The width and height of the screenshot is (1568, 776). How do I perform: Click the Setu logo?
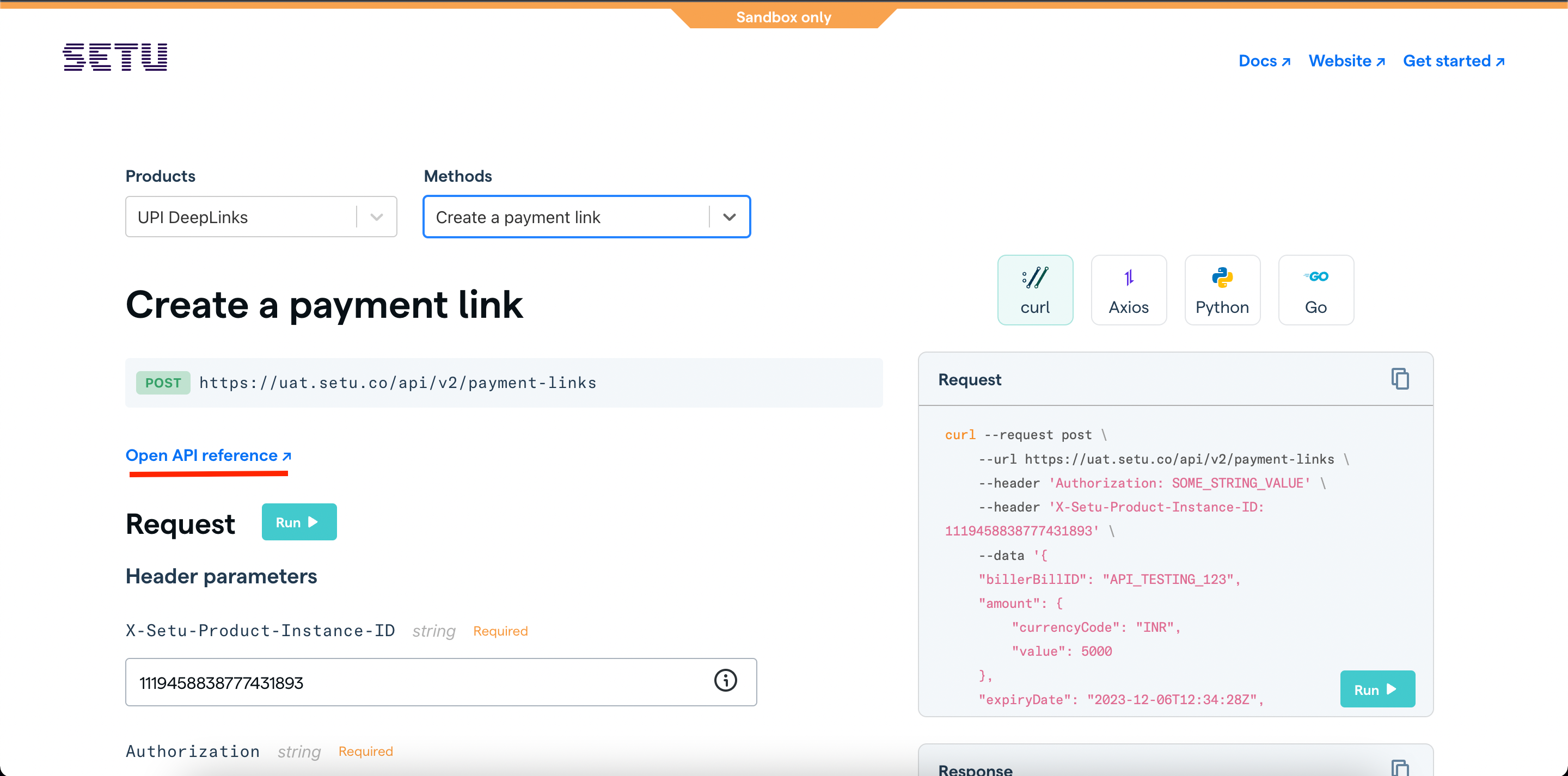point(115,57)
